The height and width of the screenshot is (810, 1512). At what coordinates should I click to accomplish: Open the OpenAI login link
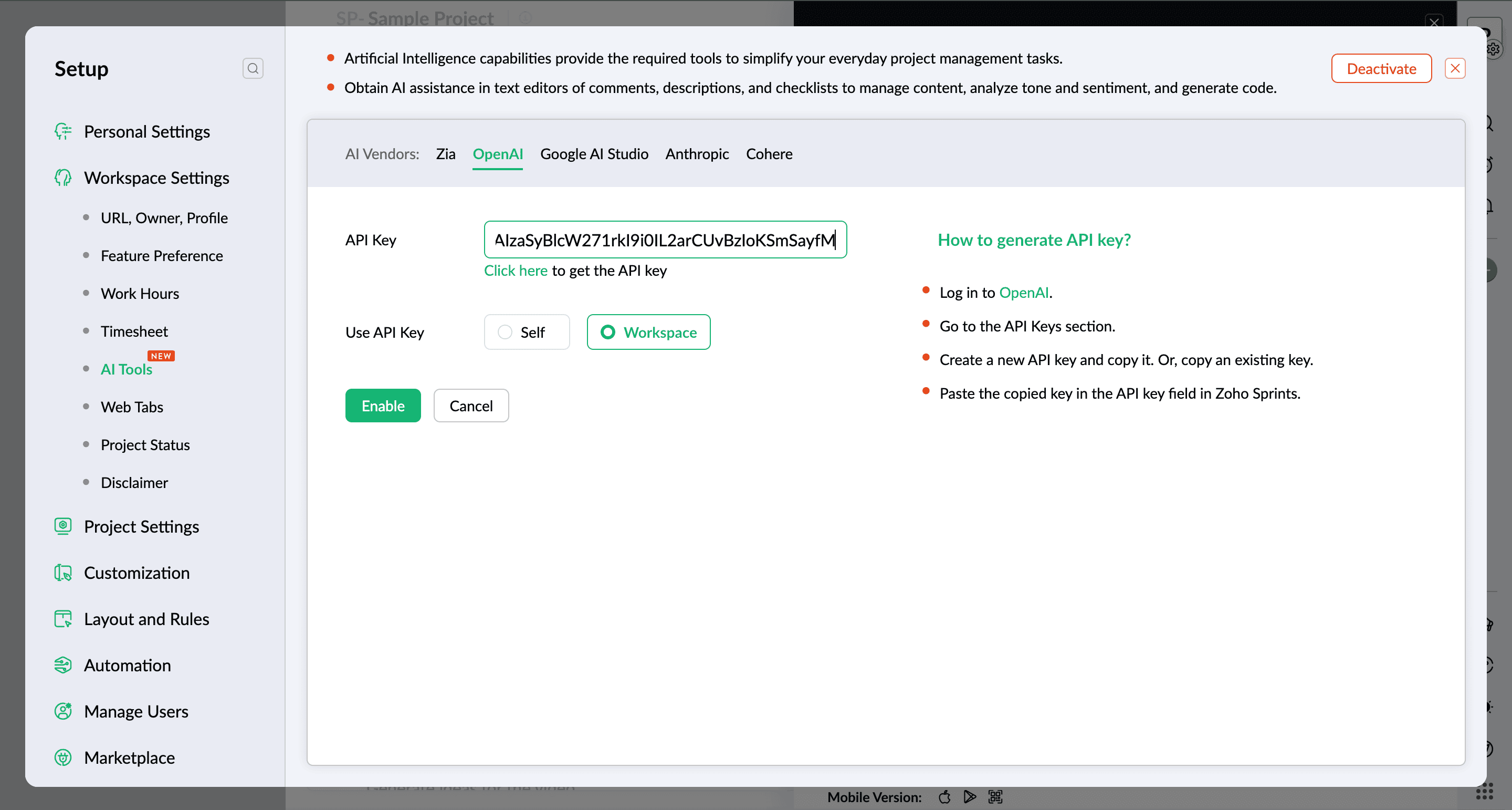(1024, 293)
